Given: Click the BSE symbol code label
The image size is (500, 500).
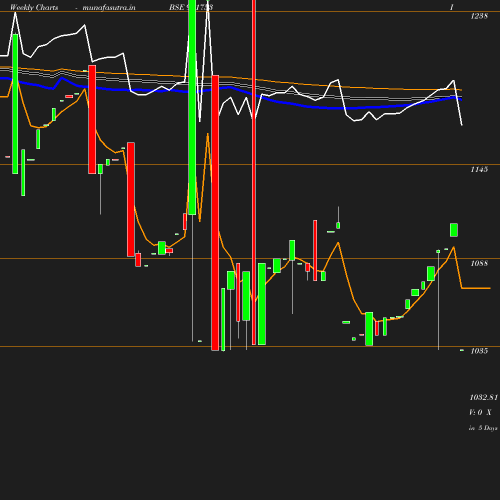Looking at the screenshot, I should (x=191, y=7).
